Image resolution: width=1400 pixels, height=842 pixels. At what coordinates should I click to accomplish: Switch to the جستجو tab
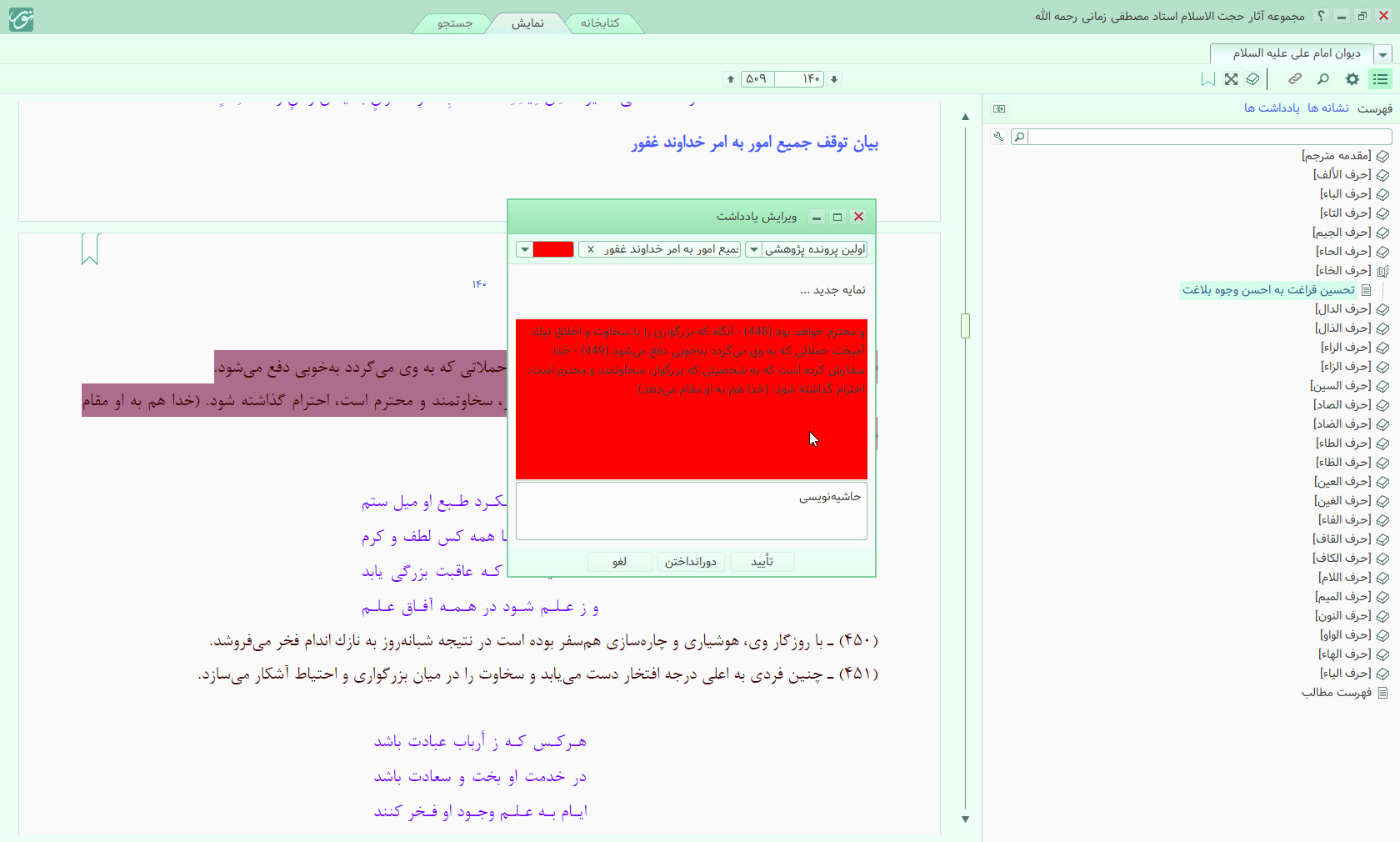[x=455, y=23]
